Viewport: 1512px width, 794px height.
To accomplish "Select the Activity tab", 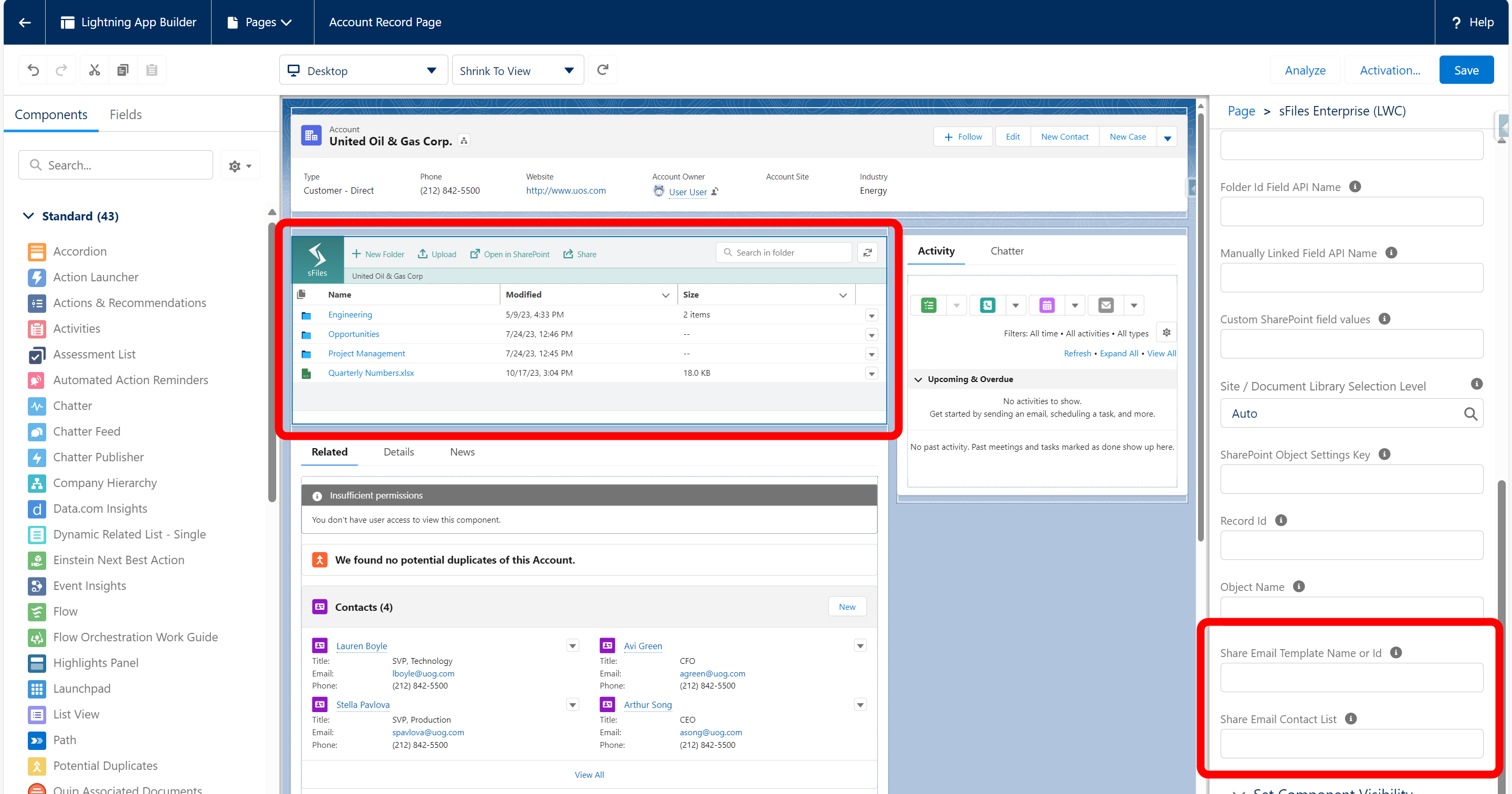I will tap(936, 251).
